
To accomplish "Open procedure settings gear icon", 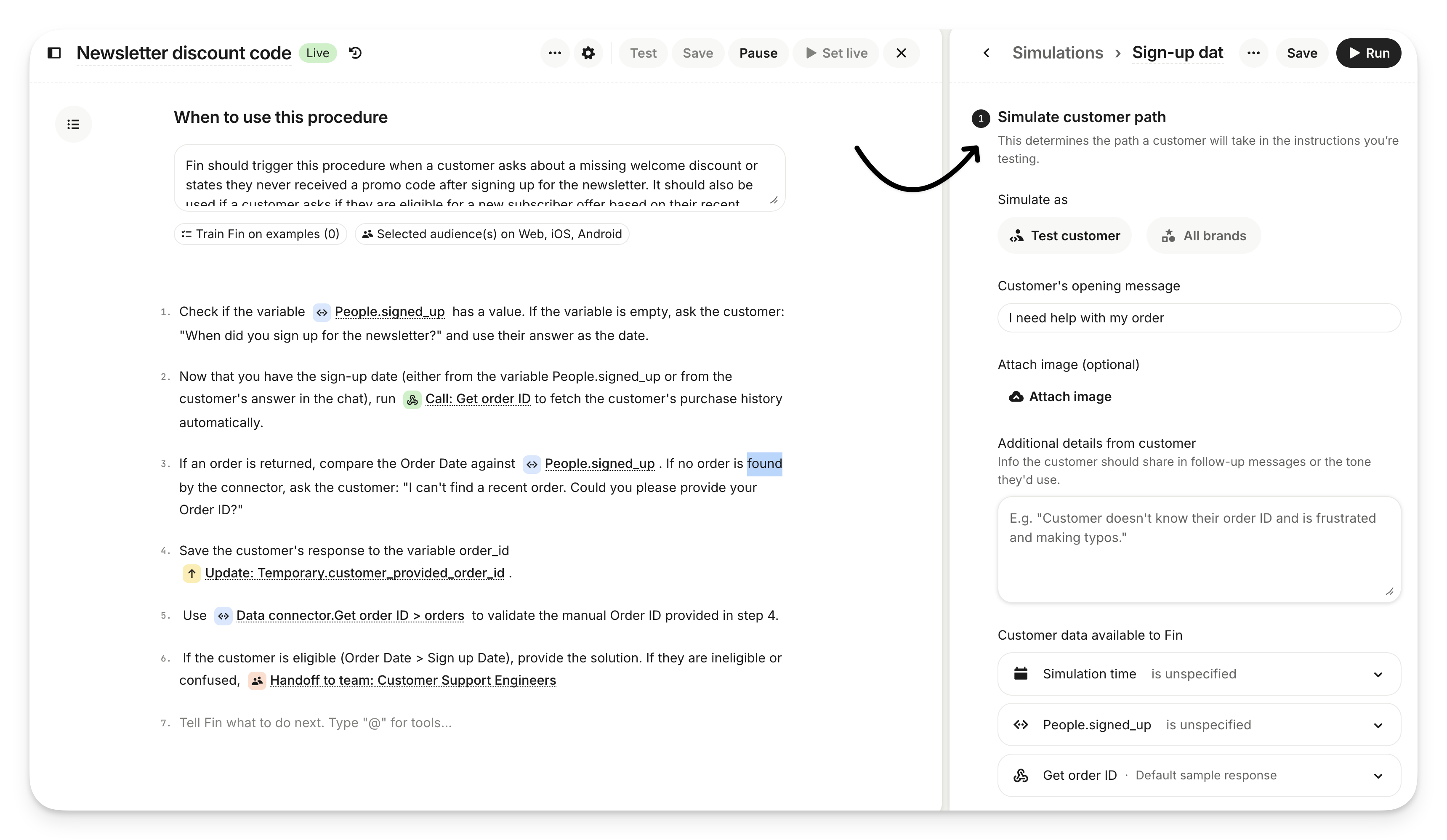I will (x=588, y=53).
